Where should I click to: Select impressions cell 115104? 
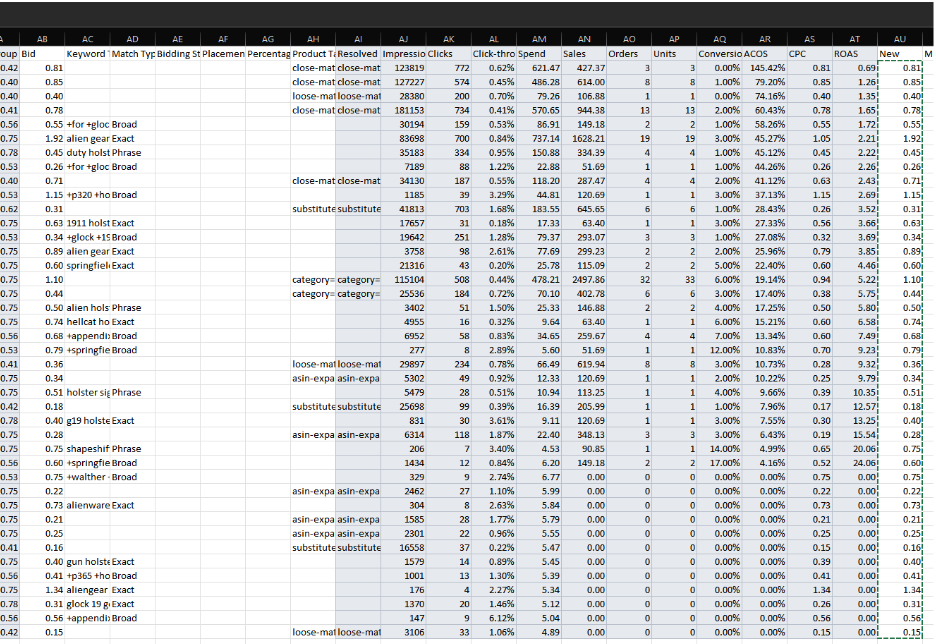404,279
